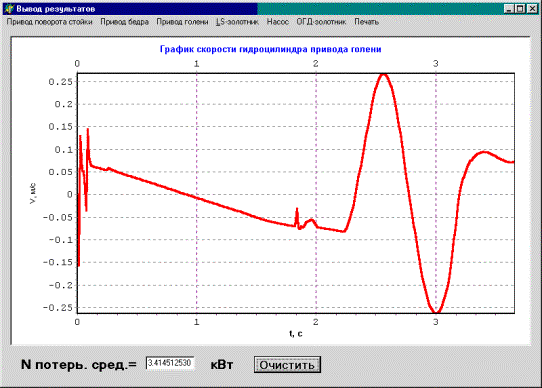
Task: Minimize the Вывод результатов window
Action: (508, 9)
